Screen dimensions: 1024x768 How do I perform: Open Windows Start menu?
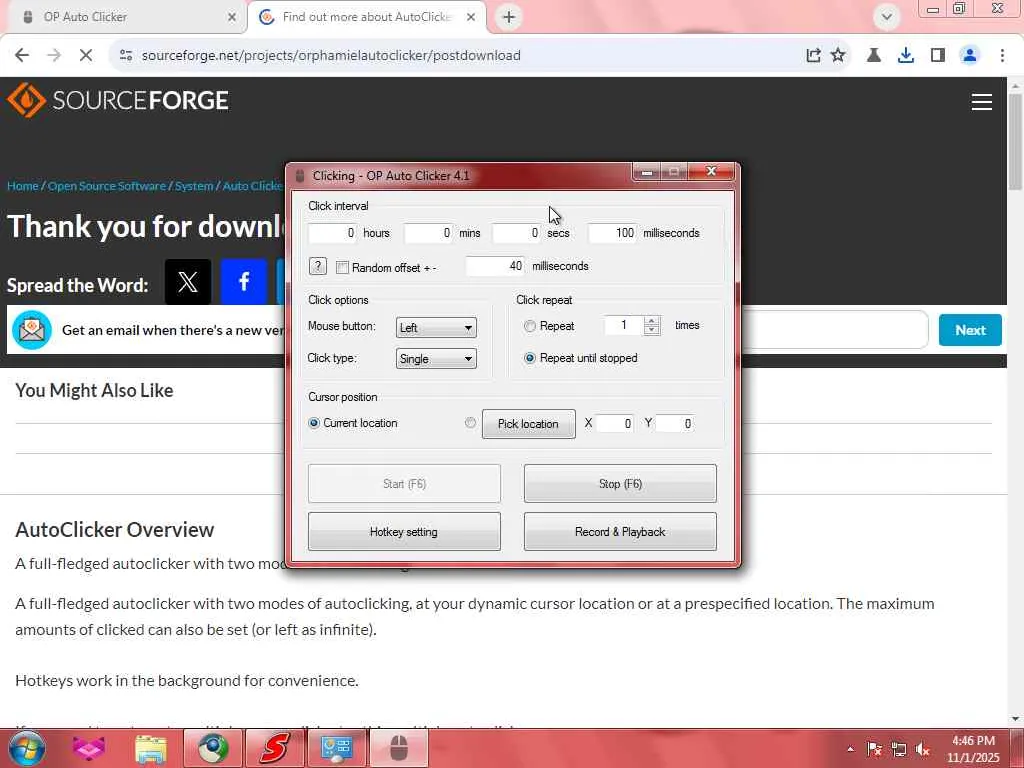[26, 748]
